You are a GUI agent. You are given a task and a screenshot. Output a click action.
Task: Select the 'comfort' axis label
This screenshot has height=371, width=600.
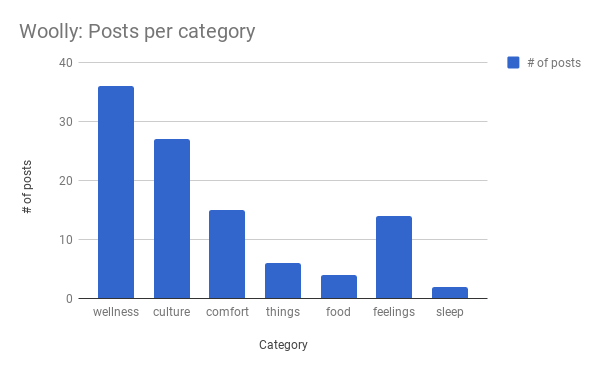pyautogui.click(x=227, y=312)
